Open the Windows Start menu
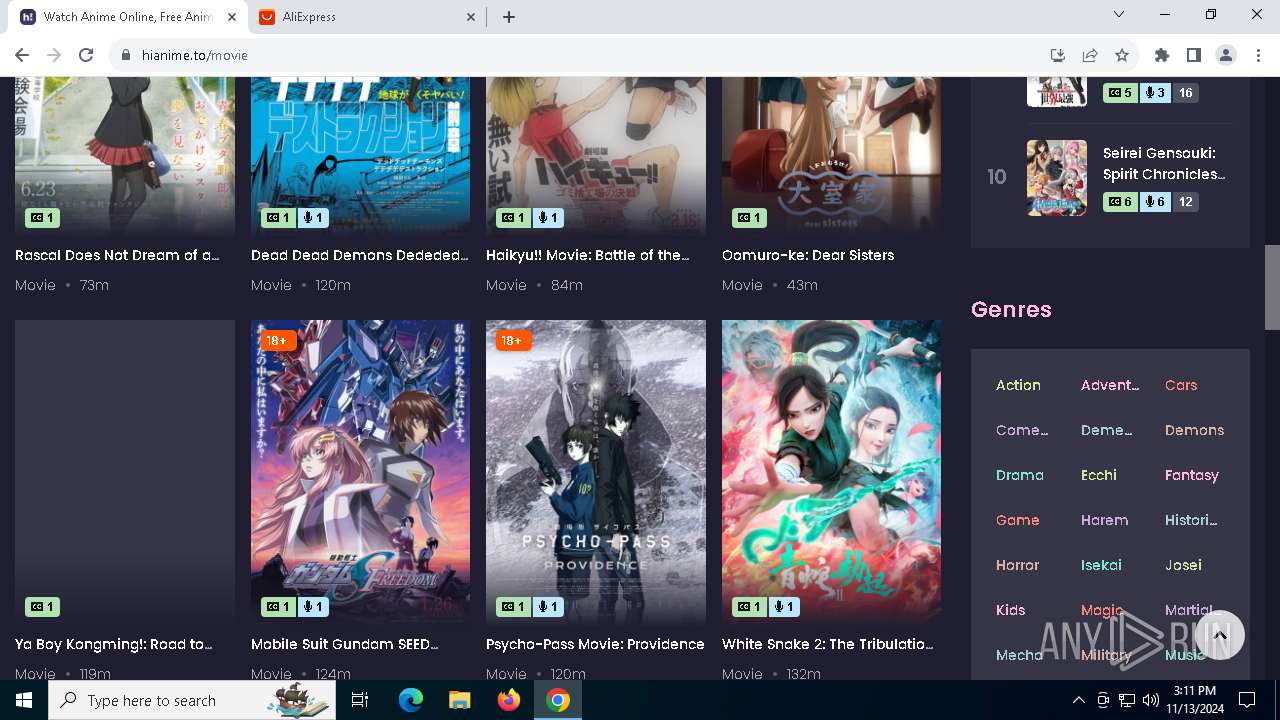 coord(24,700)
